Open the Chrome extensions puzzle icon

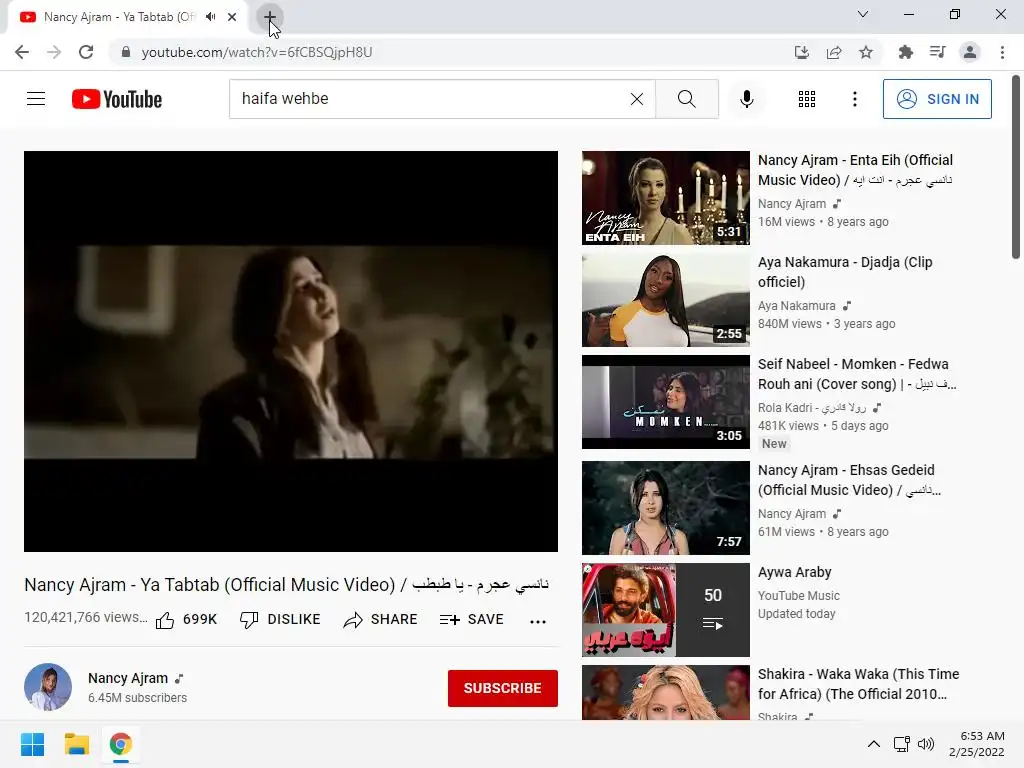pos(906,52)
